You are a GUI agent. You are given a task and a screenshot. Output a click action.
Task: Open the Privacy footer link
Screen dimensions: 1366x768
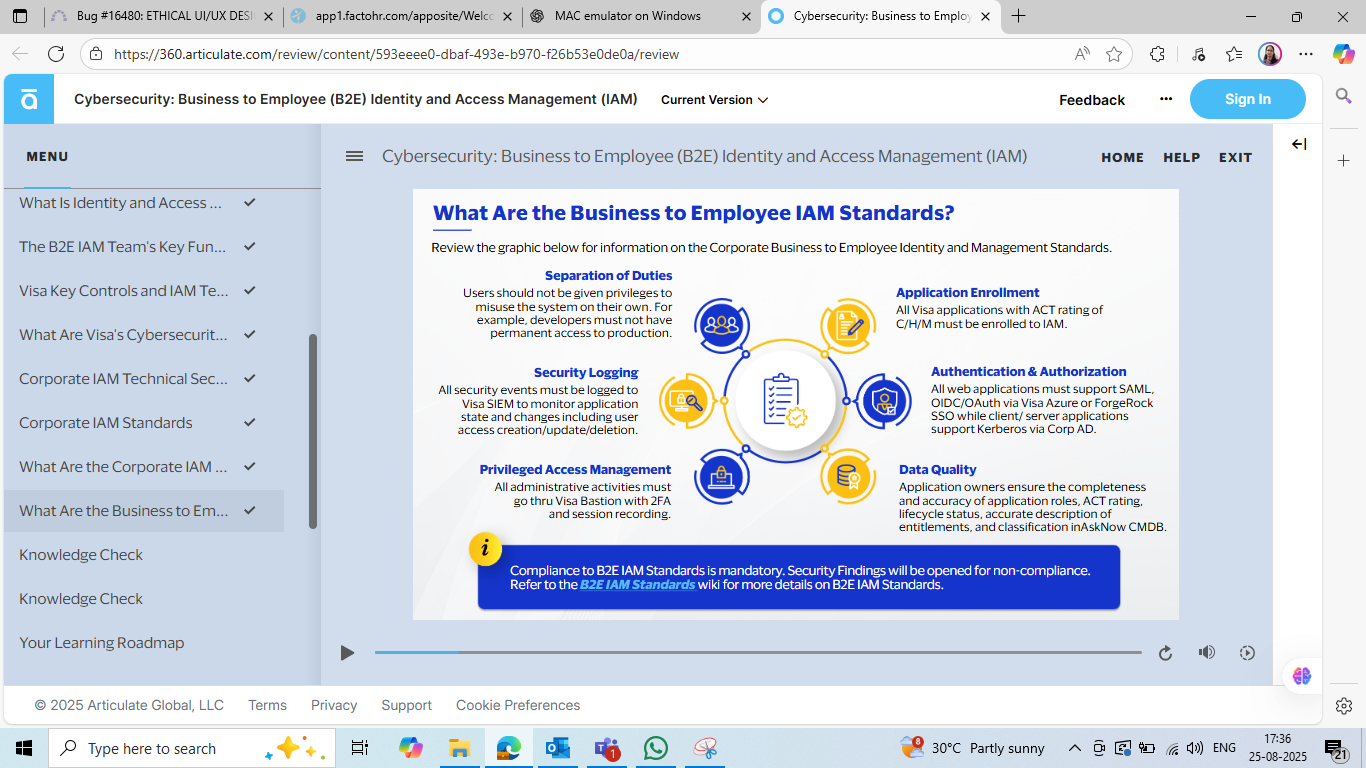[334, 705]
